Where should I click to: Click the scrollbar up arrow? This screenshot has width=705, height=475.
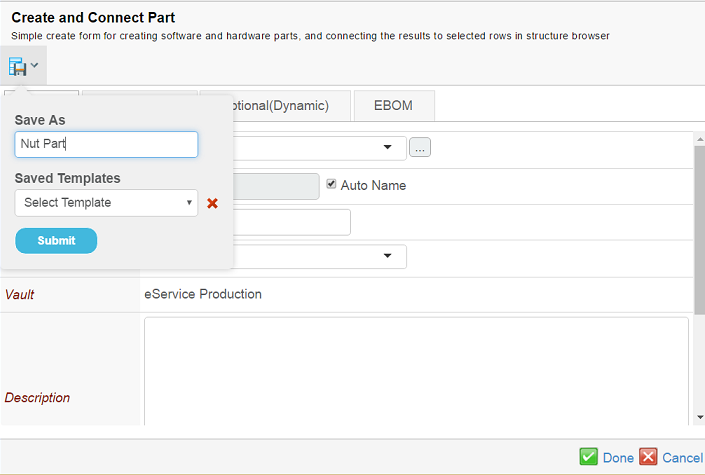[698, 139]
